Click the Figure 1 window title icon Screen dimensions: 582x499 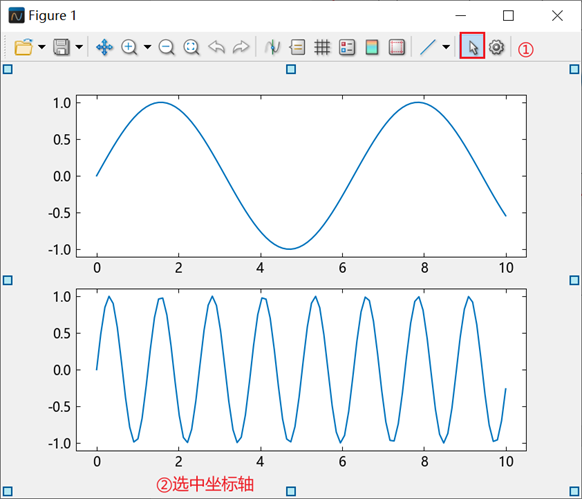tap(17, 16)
